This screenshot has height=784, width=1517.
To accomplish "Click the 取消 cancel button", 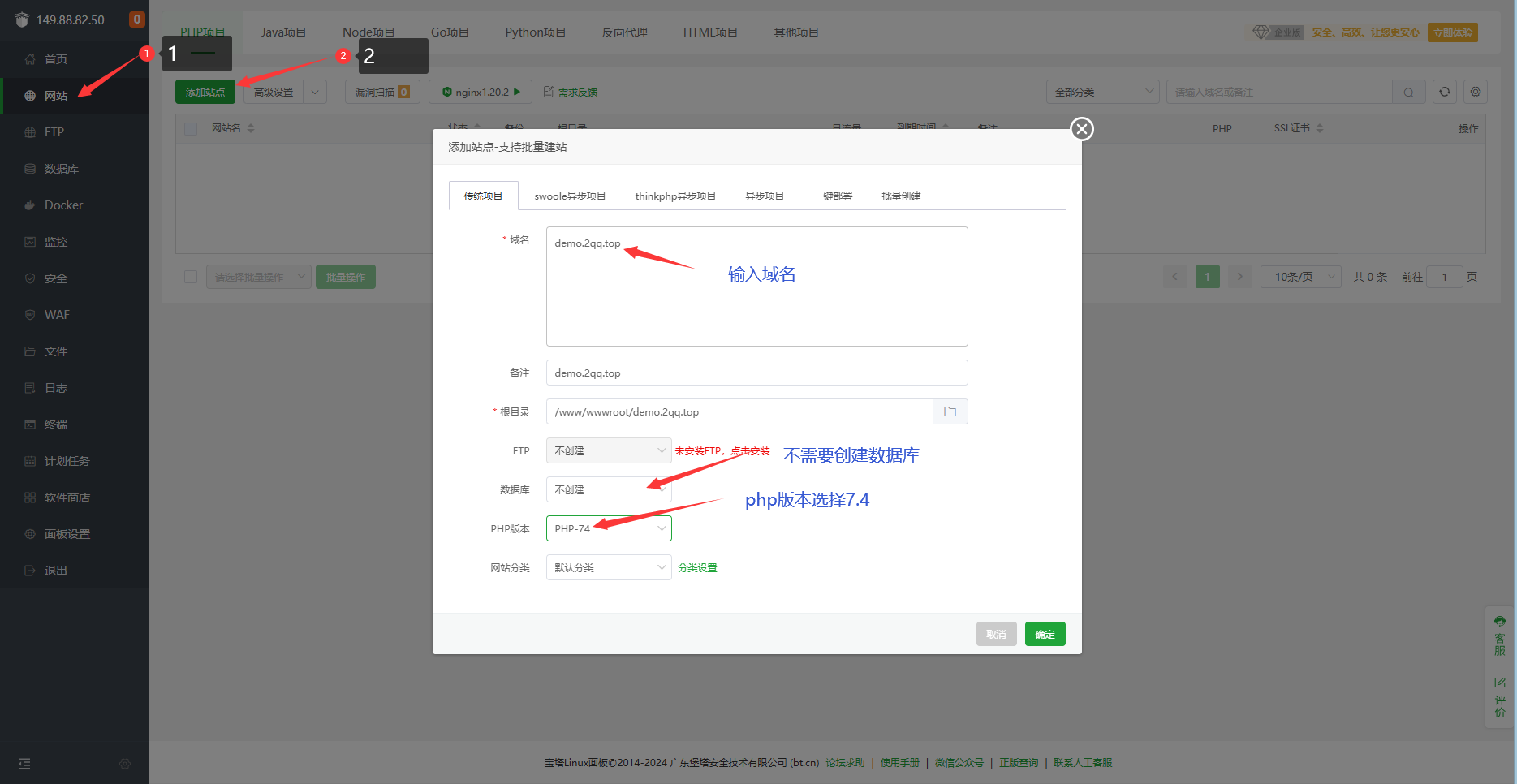I will (996, 634).
